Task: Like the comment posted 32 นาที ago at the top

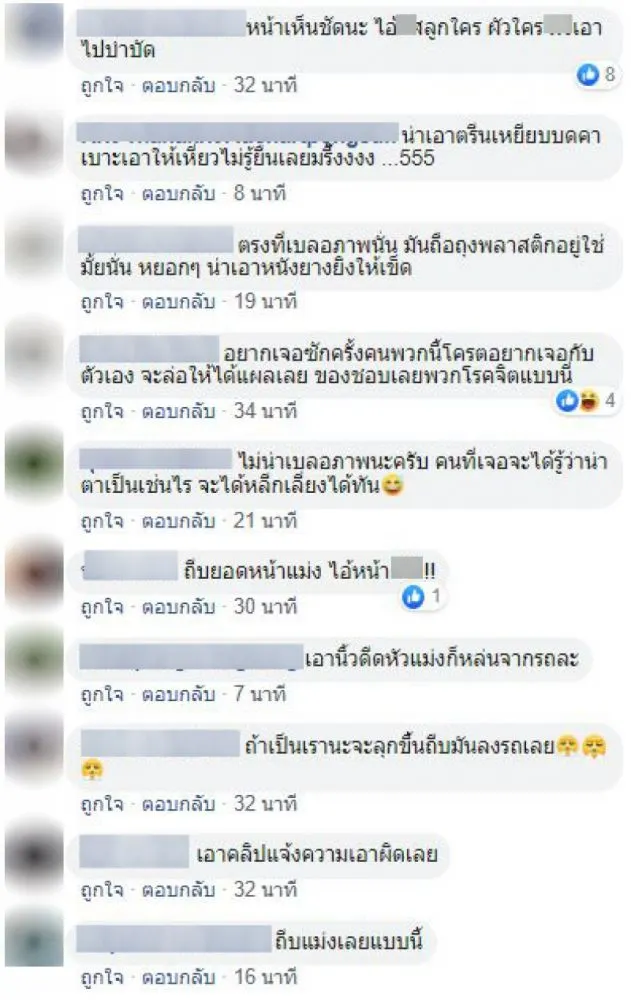Action: (x=101, y=85)
